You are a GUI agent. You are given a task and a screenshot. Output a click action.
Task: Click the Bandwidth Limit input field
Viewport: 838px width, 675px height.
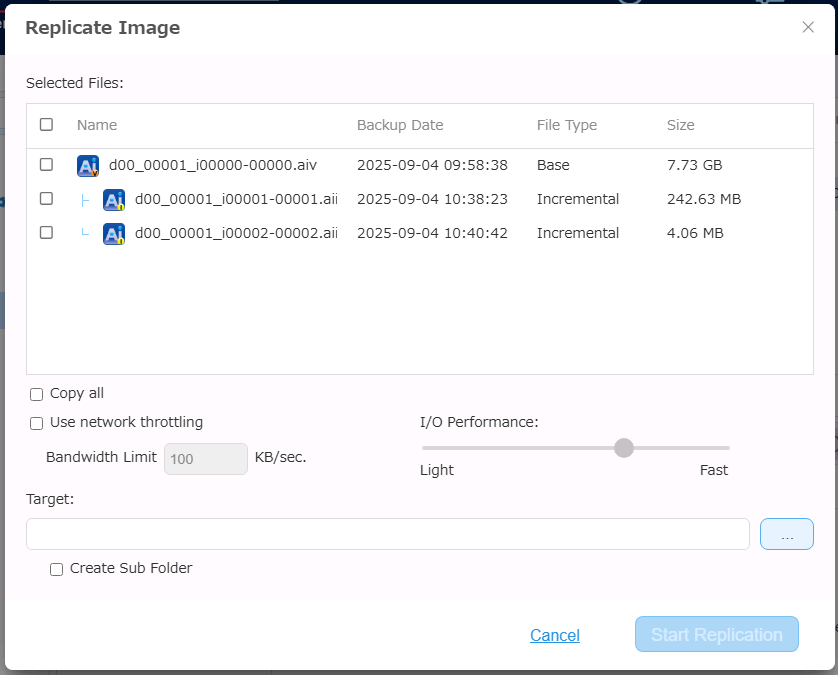click(205, 459)
